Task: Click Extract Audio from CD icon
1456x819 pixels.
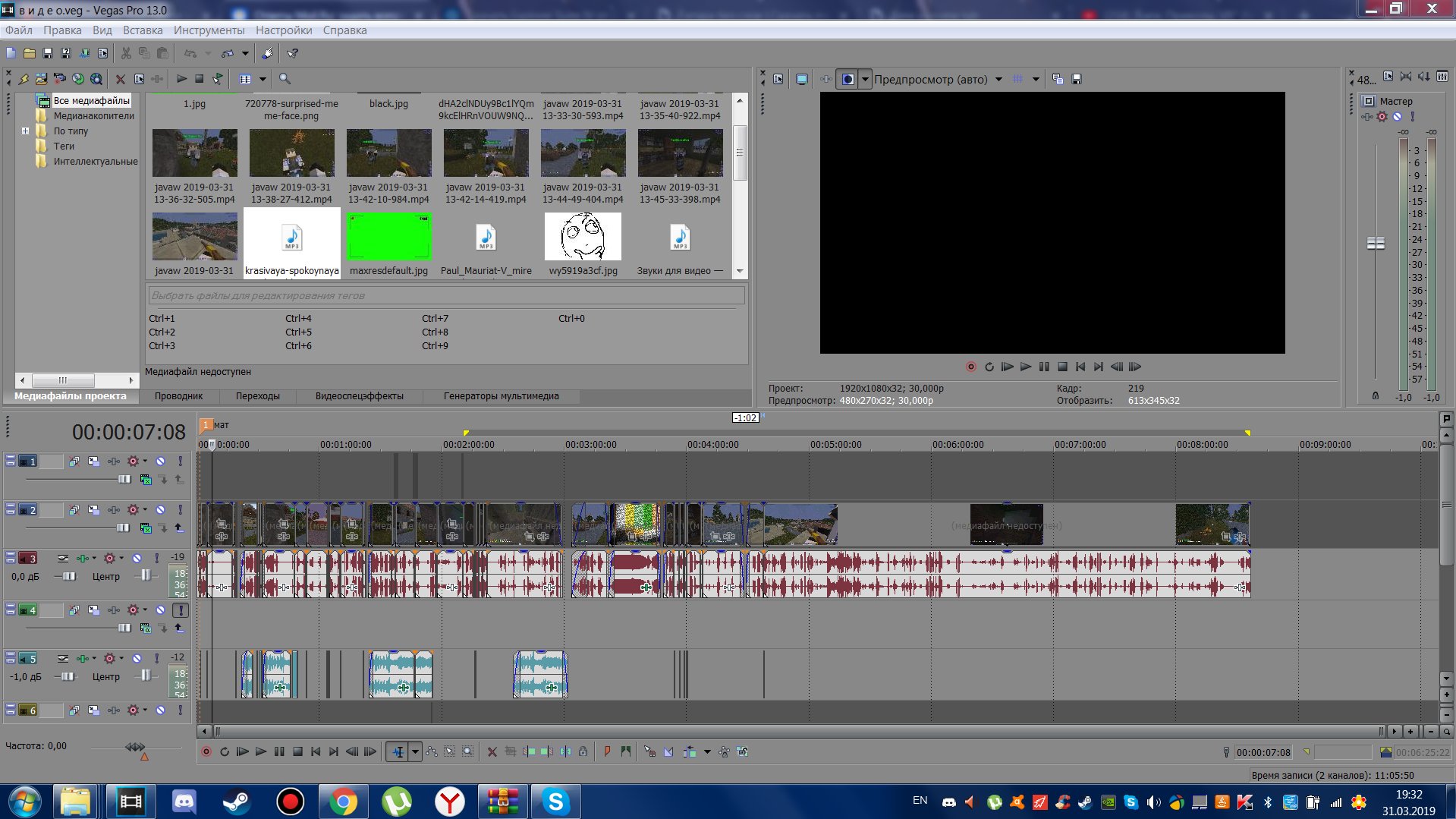Action: pos(78,79)
